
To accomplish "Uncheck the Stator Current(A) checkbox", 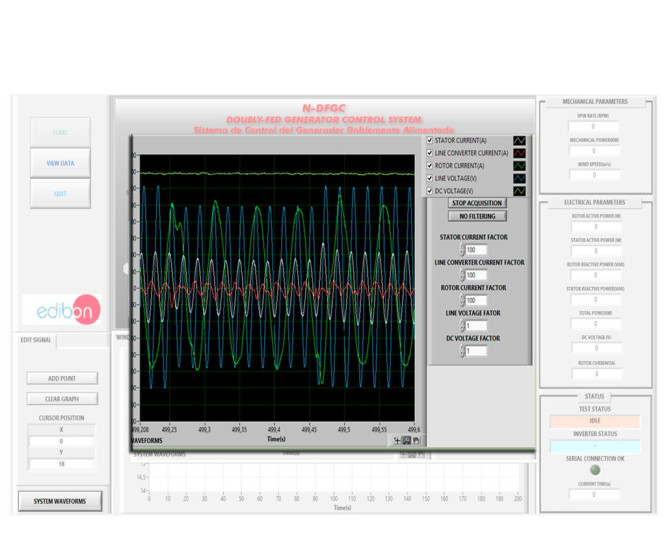I will pos(431,141).
